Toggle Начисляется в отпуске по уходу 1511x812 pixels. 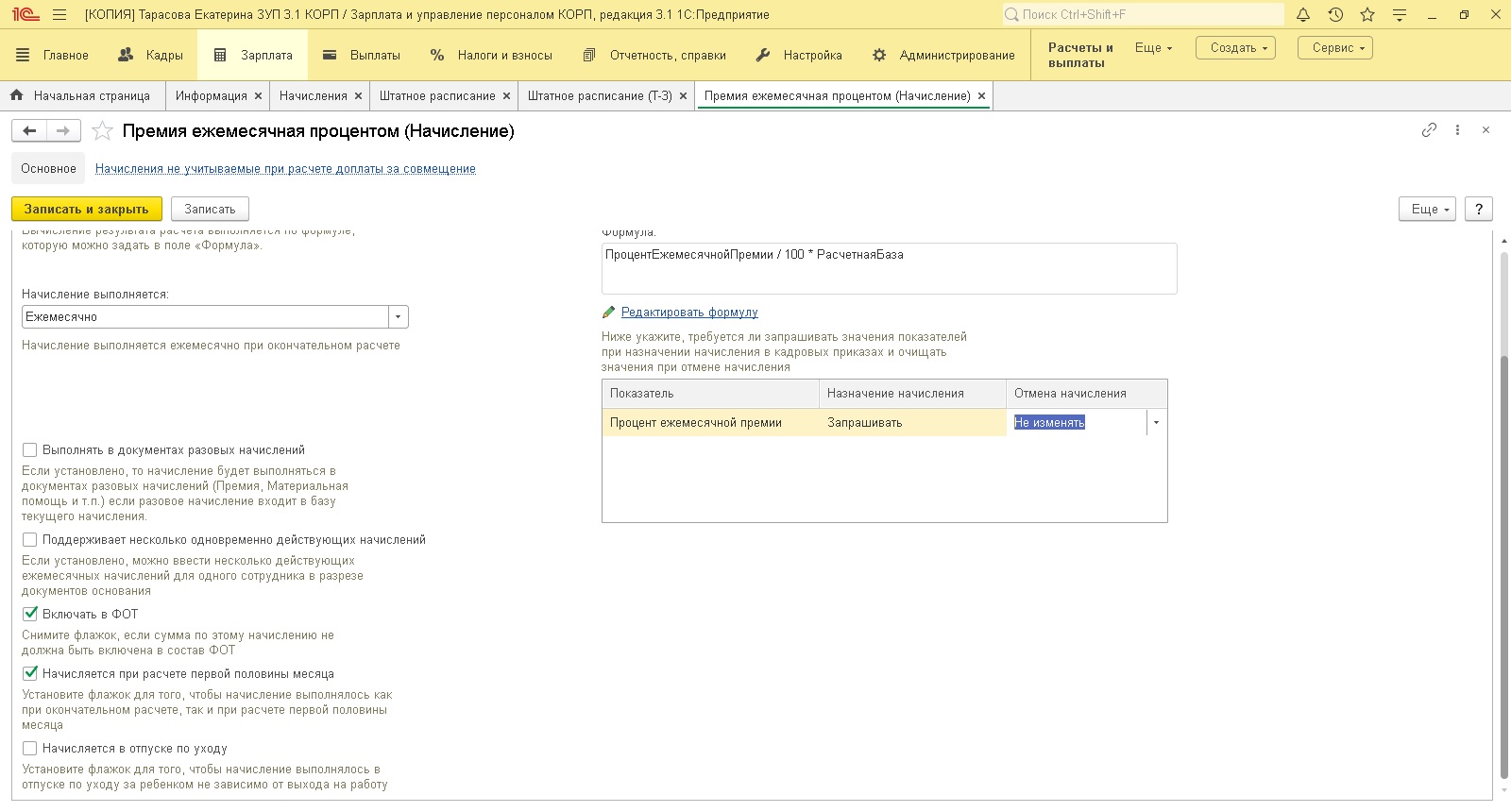30,749
